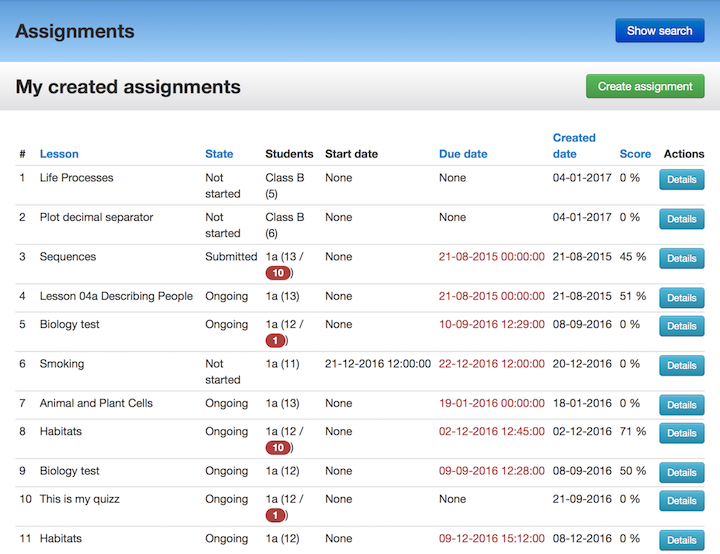This screenshot has width=720, height=554.
Task: Sort table by Created date column
Action: click(x=574, y=146)
